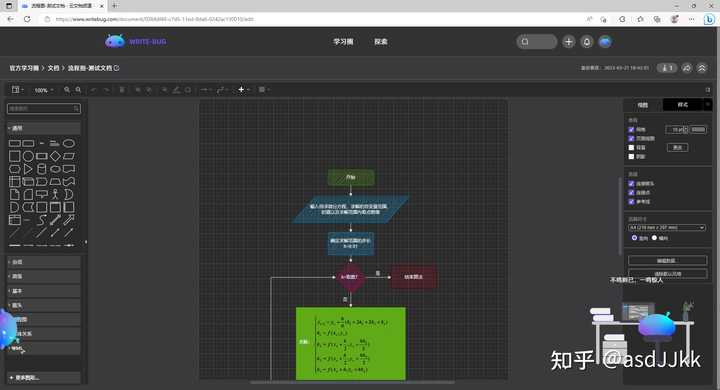Viewport: 720px width, 390px height.
Task: Click the zoom out magnifier icon
Action: (79, 90)
